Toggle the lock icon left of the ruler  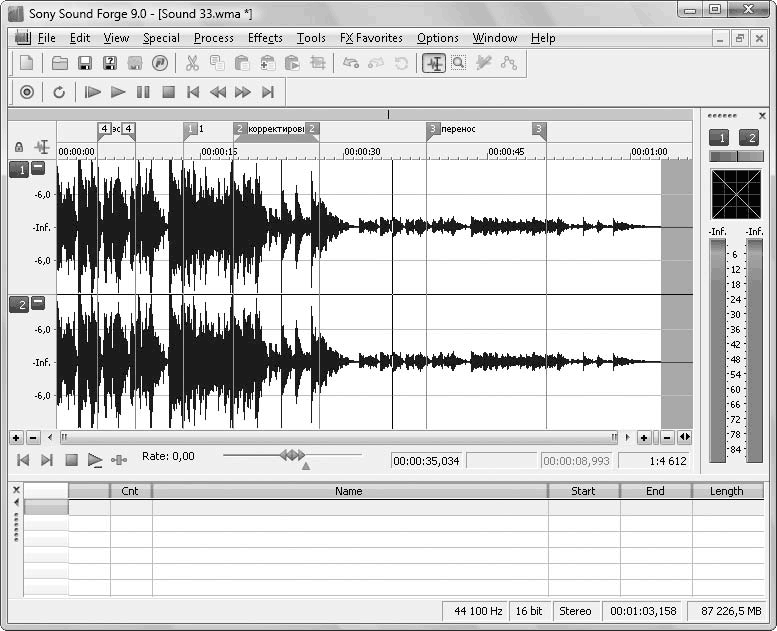point(18,147)
